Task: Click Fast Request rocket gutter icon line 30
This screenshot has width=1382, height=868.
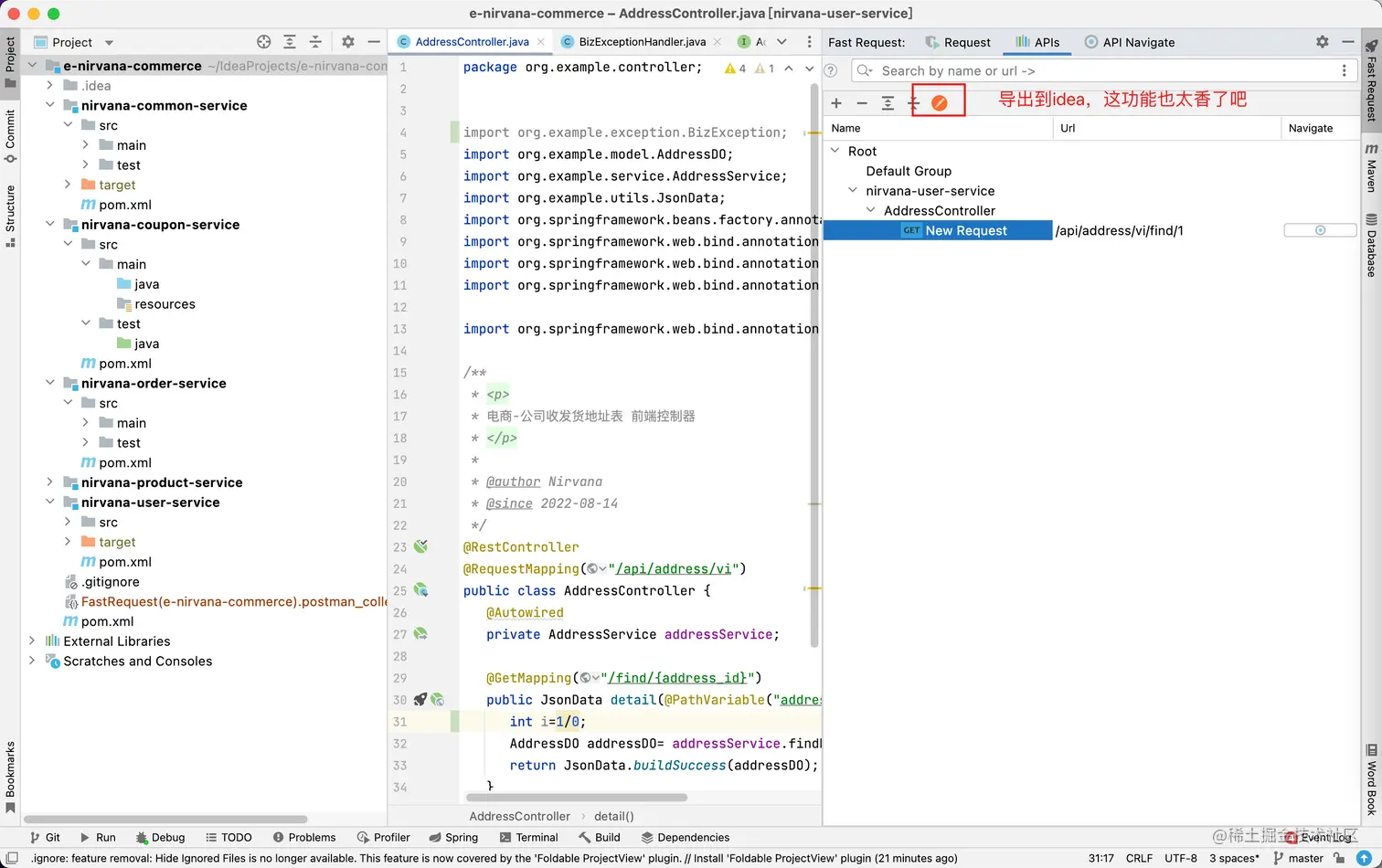Action: (420, 699)
